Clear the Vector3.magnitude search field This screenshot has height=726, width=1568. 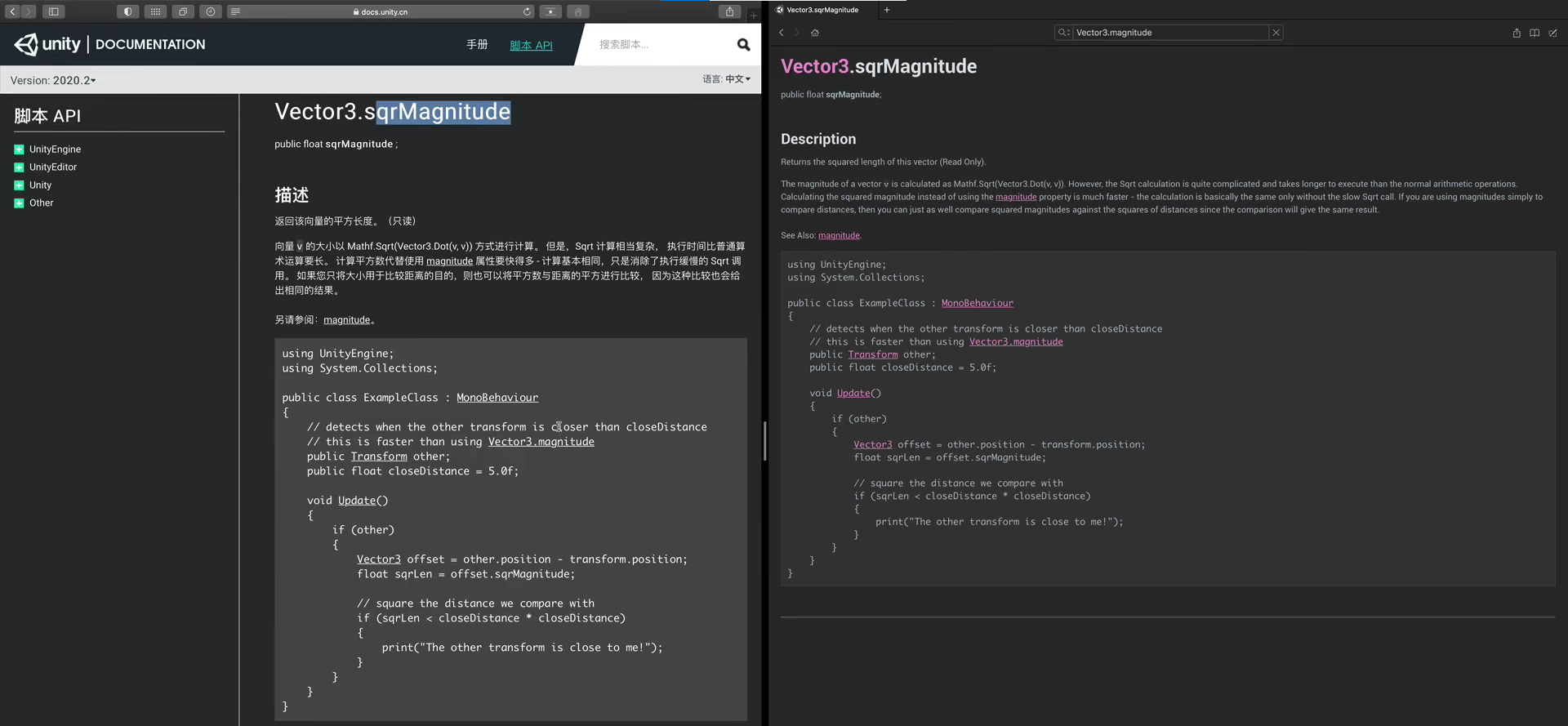[1276, 33]
